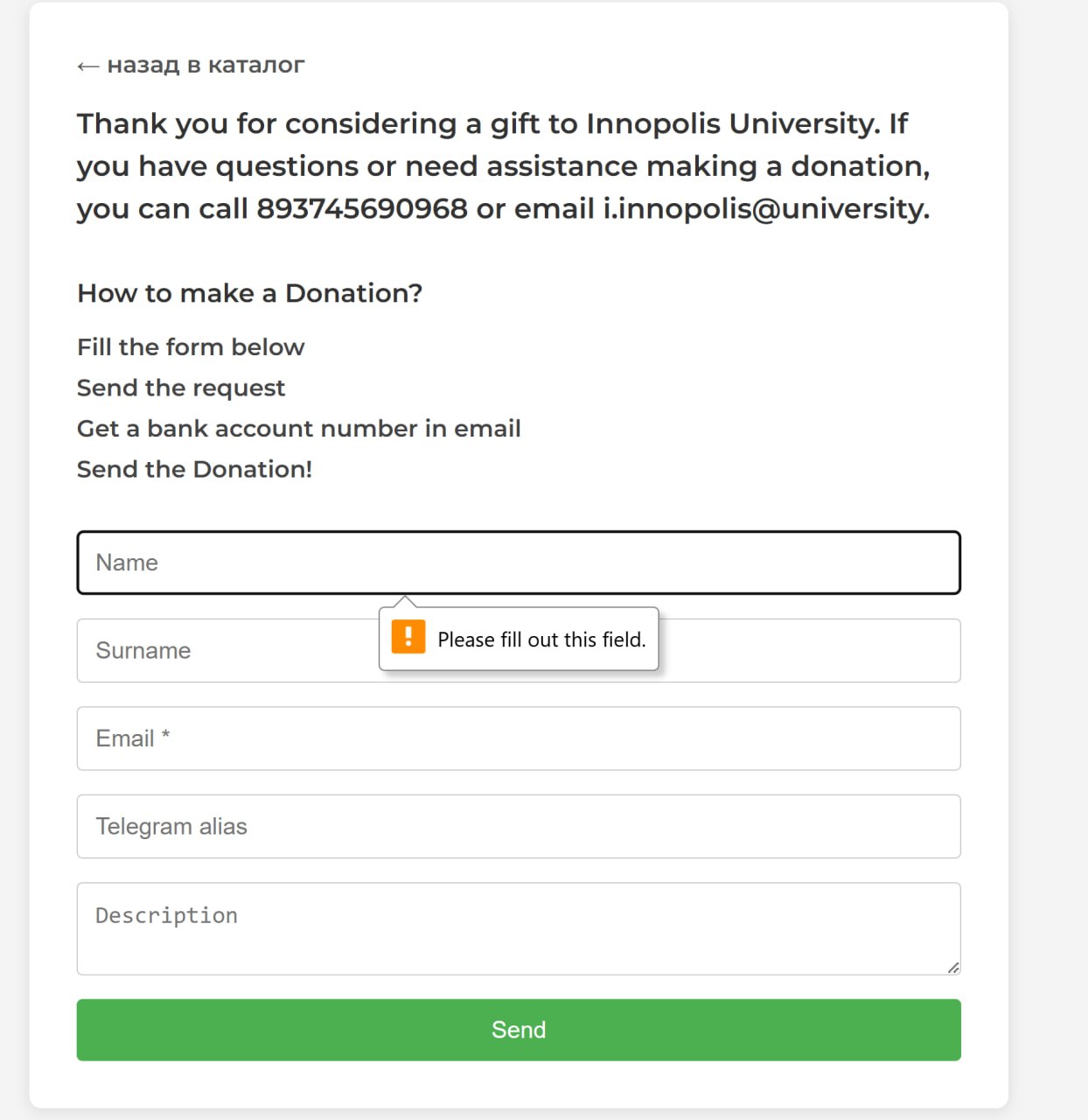
Task: Click the 'Send the request' line
Action: [181, 388]
